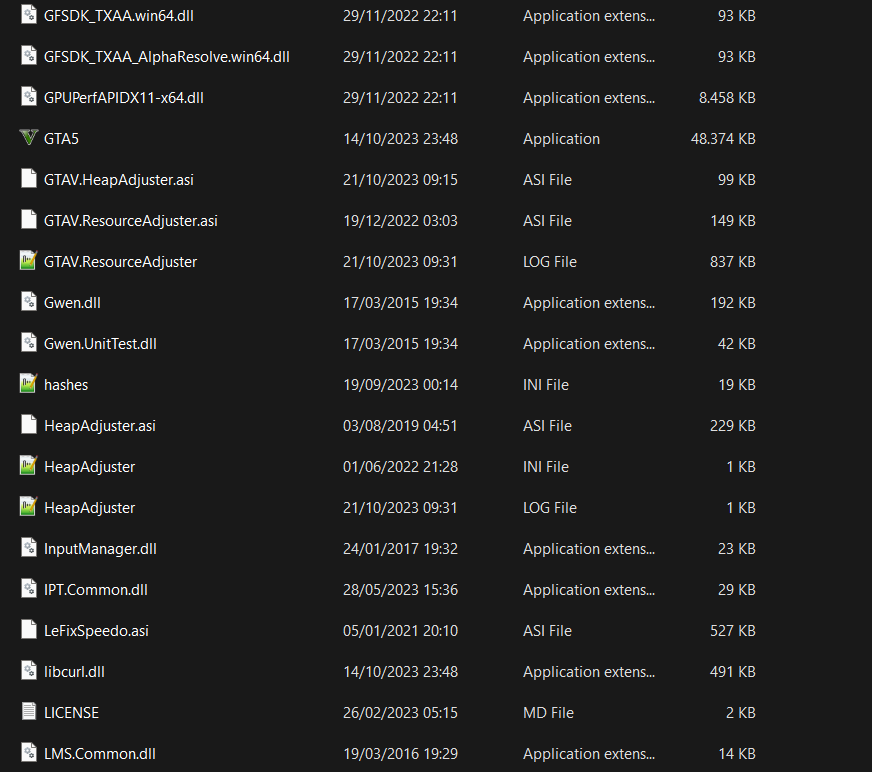
Task: Click the Gwen.dll file icon
Action: (x=28, y=303)
